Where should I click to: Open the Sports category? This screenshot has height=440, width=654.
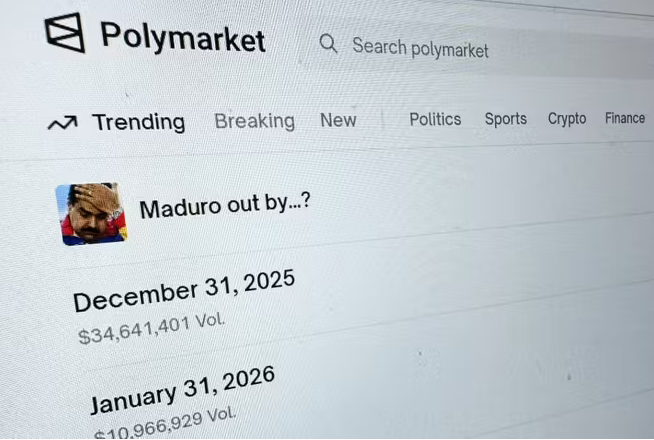pyautogui.click(x=505, y=119)
